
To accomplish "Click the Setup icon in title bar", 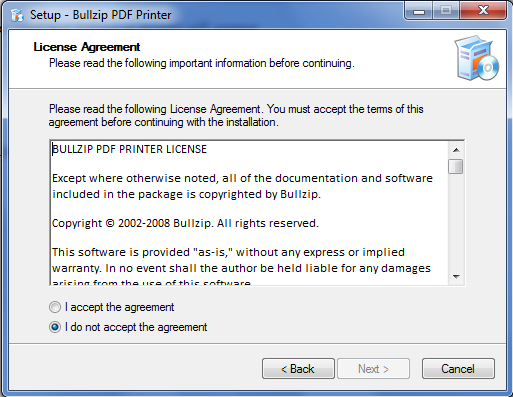I will click(x=17, y=15).
